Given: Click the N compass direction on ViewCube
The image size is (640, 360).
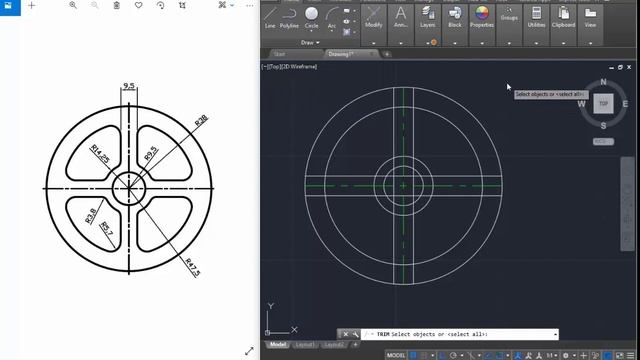Looking at the screenshot, I should pos(603,82).
